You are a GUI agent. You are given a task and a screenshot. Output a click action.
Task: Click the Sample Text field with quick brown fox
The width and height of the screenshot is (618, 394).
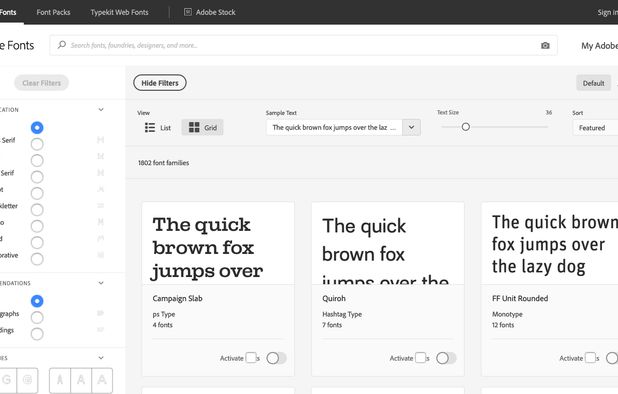(x=334, y=128)
